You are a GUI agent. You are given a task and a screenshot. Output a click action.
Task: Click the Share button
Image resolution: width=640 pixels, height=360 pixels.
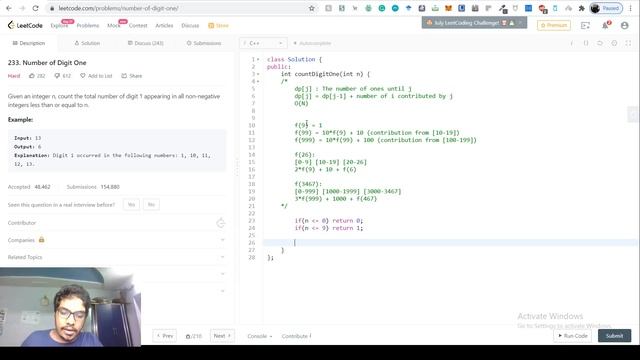[x=132, y=76]
